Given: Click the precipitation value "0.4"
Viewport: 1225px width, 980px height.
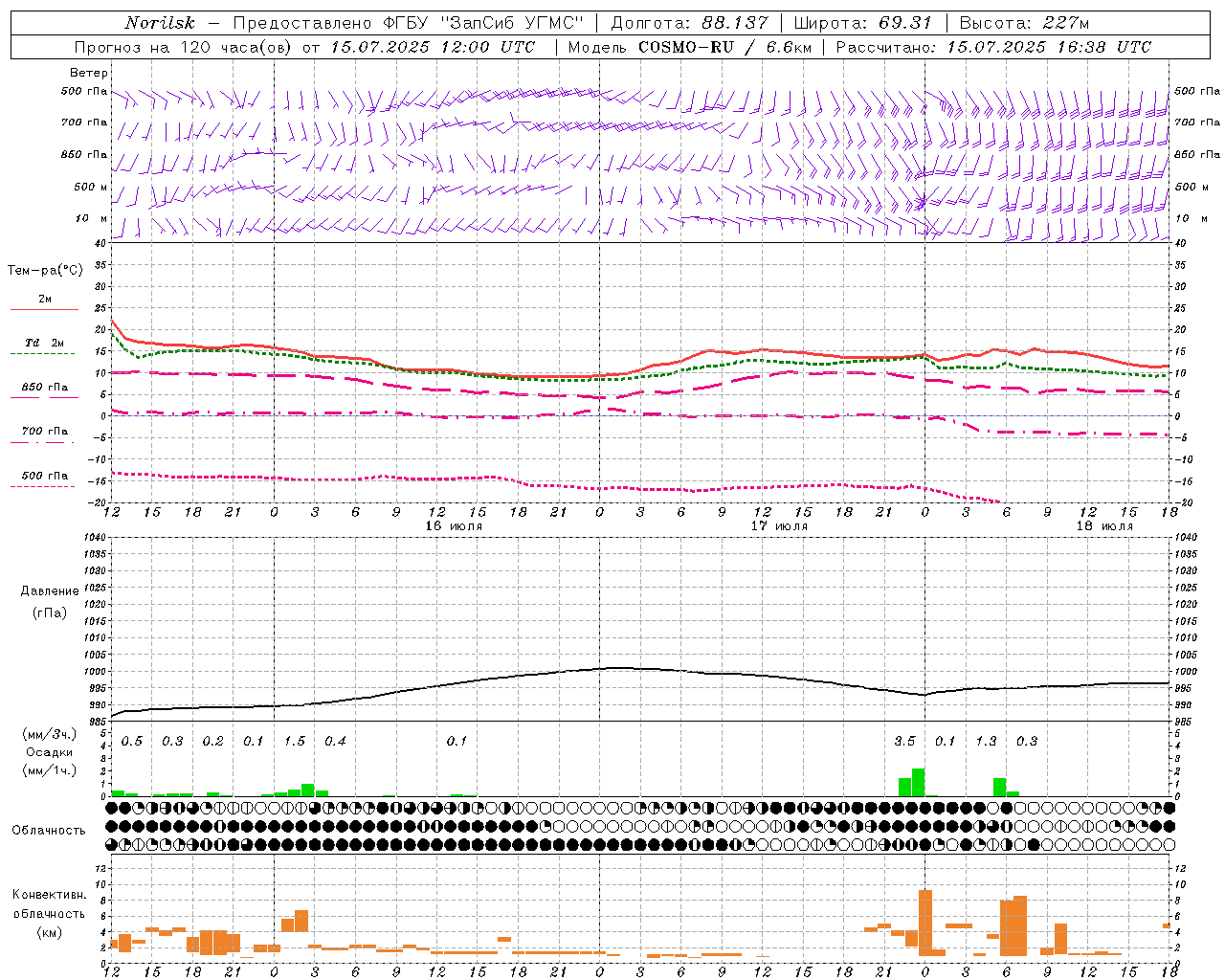Looking at the screenshot, I should coord(335,742).
